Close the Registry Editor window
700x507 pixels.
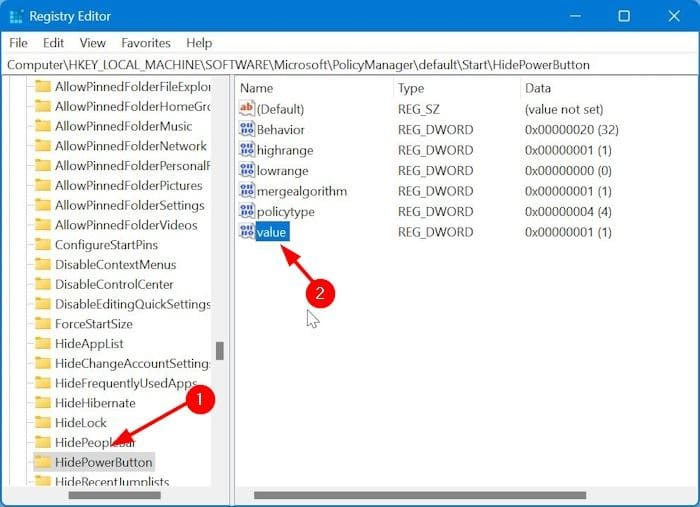click(674, 16)
